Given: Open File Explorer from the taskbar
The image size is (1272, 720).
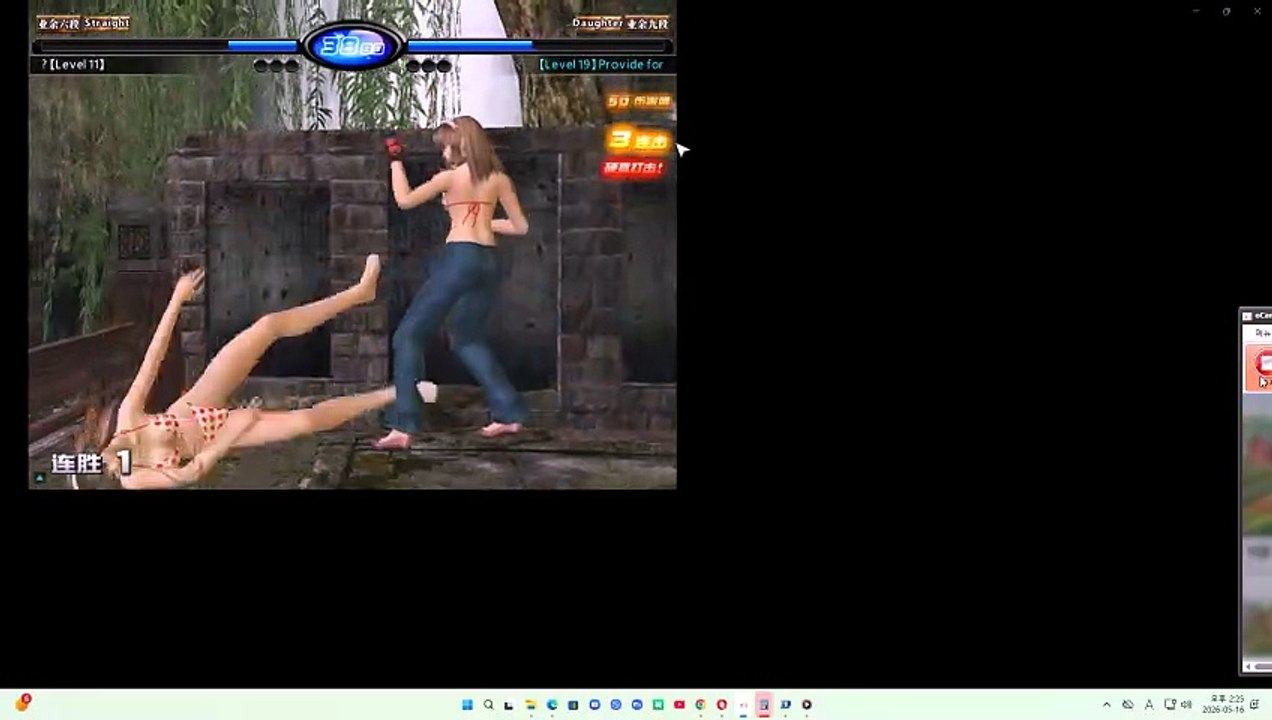Looking at the screenshot, I should pos(530,705).
